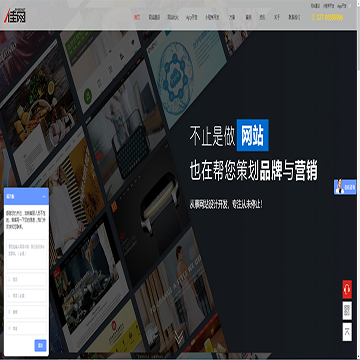Click the red headset consultation icon

pyautogui.click(x=347, y=289)
